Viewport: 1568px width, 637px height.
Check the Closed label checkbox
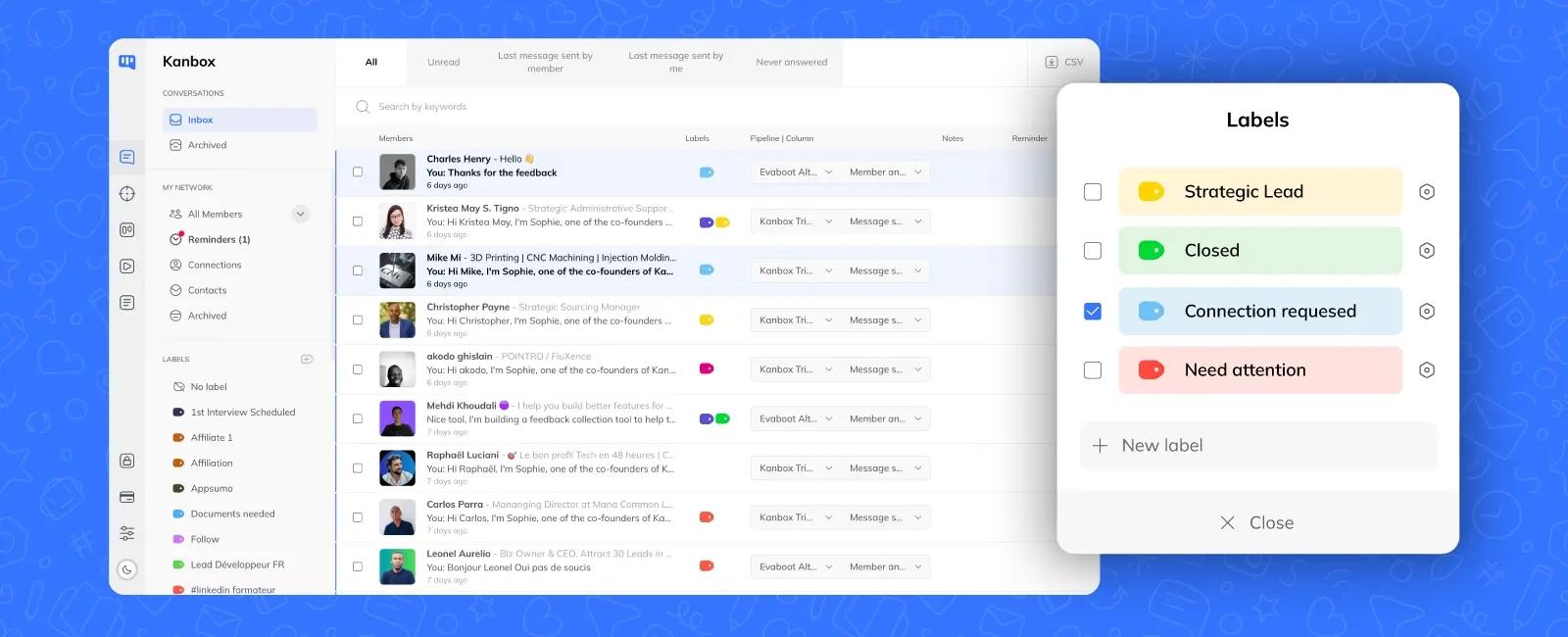click(1093, 251)
